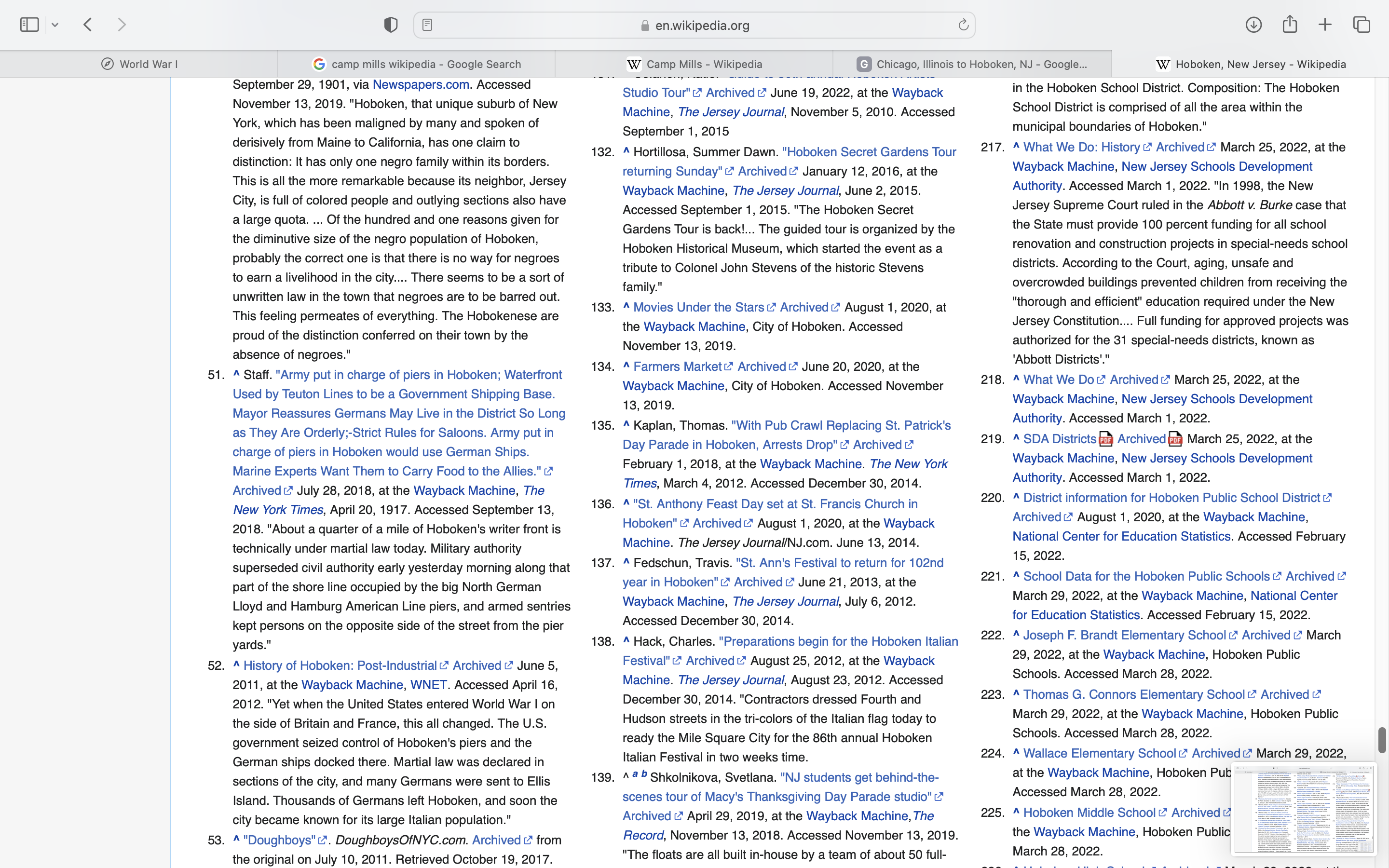The width and height of the screenshot is (1389, 868).
Task: Toggle the Safari sidebar button
Action: click(x=29, y=25)
